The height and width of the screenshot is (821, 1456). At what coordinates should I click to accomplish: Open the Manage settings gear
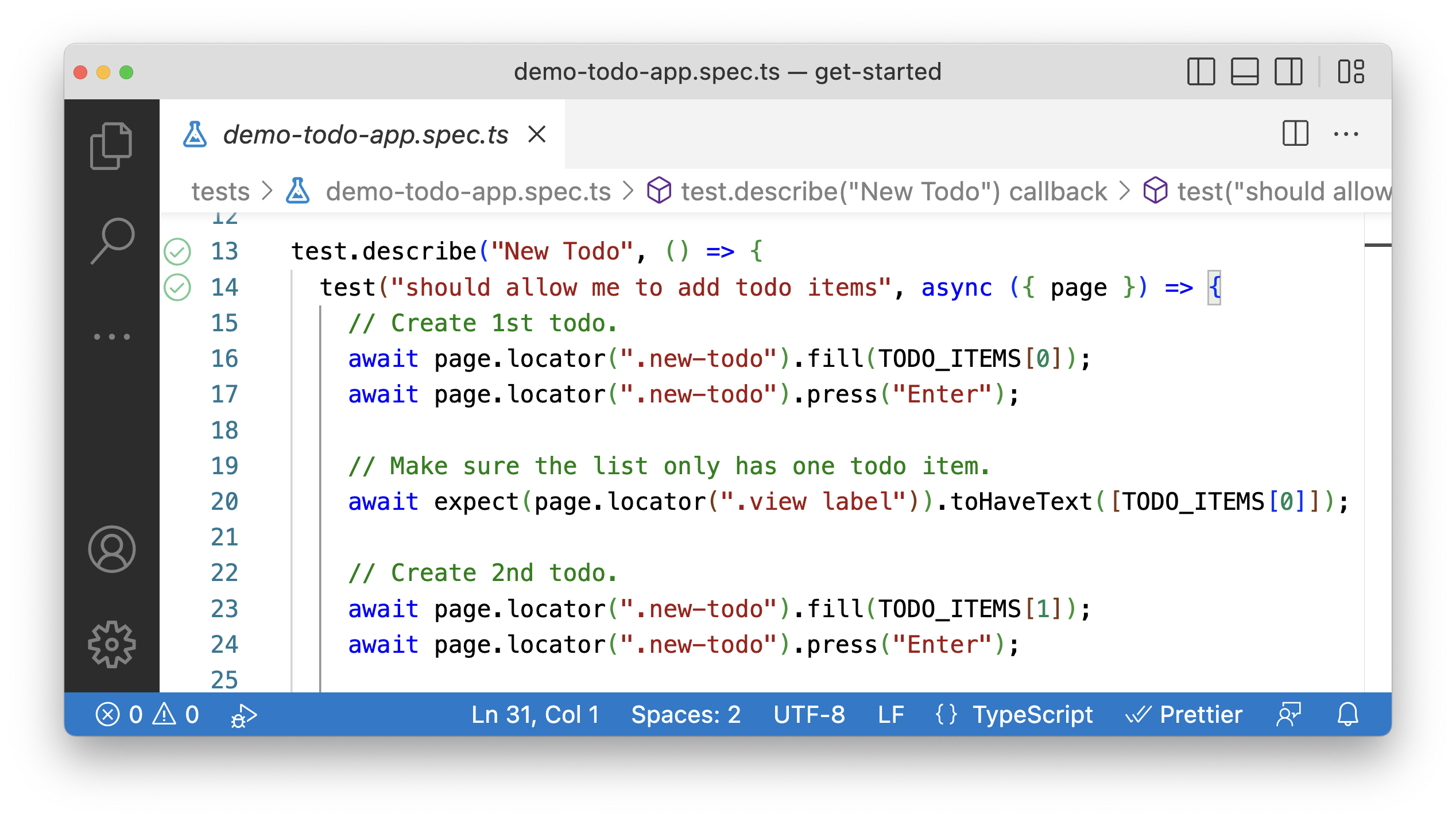point(111,644)
